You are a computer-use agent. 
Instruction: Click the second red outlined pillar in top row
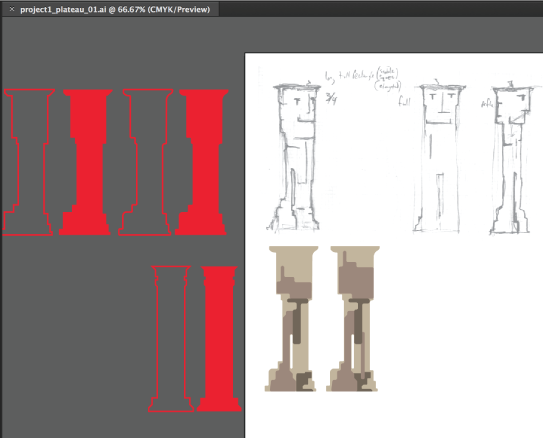click(146, 162)
